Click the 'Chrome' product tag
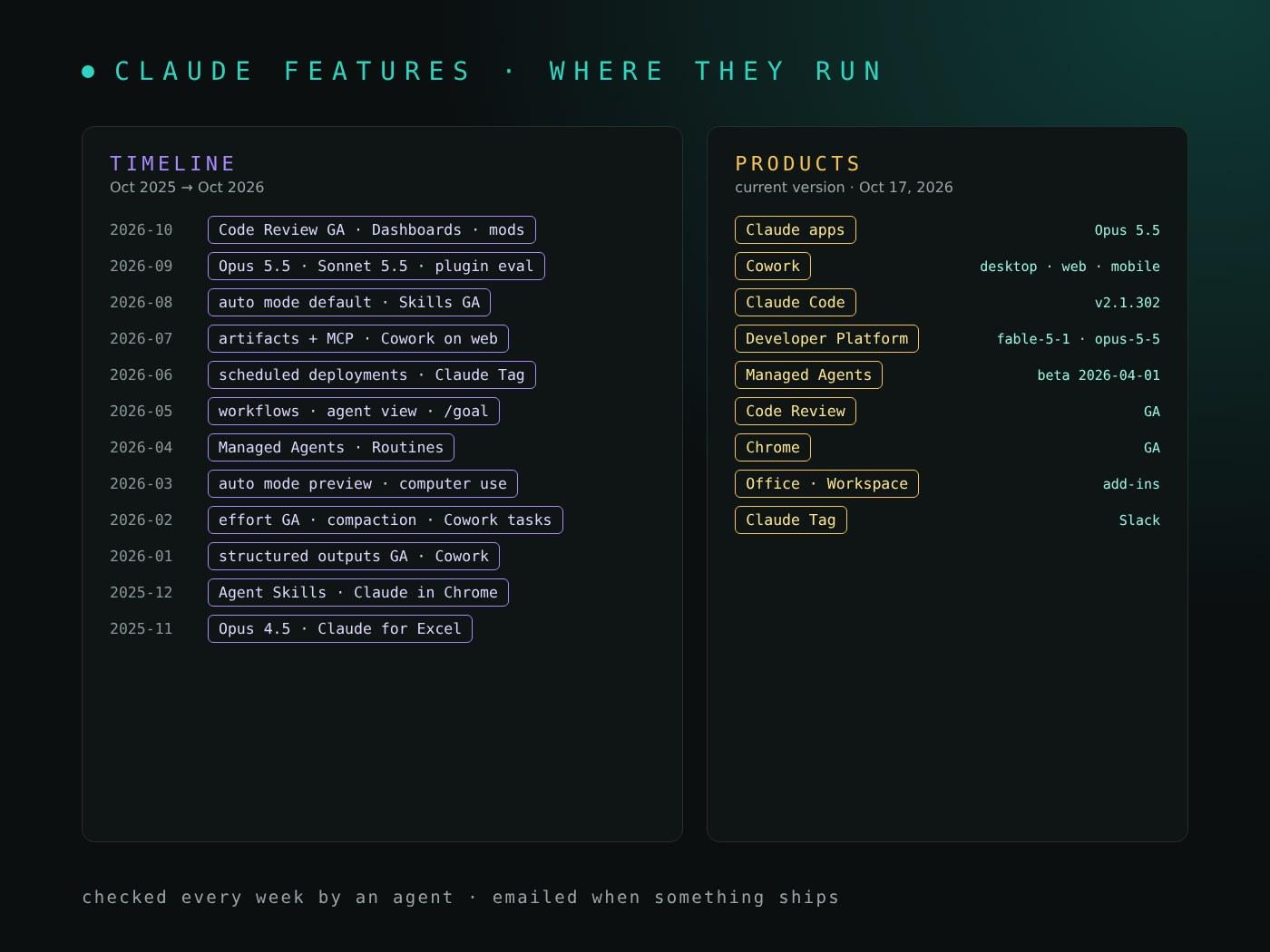Viewport: 1270px width, 952px height. 773,448
